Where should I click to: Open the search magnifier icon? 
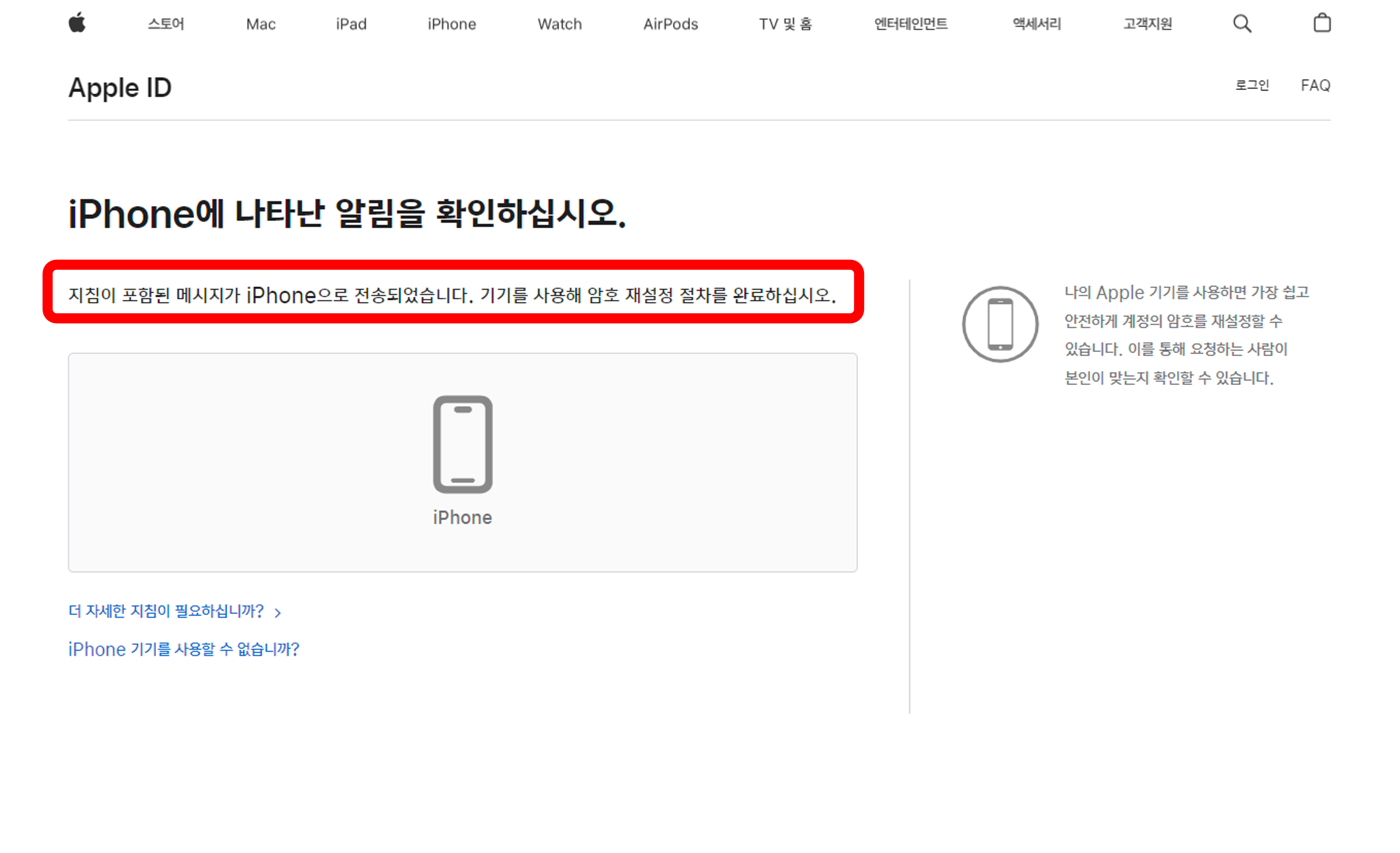tap(1241, 23)
